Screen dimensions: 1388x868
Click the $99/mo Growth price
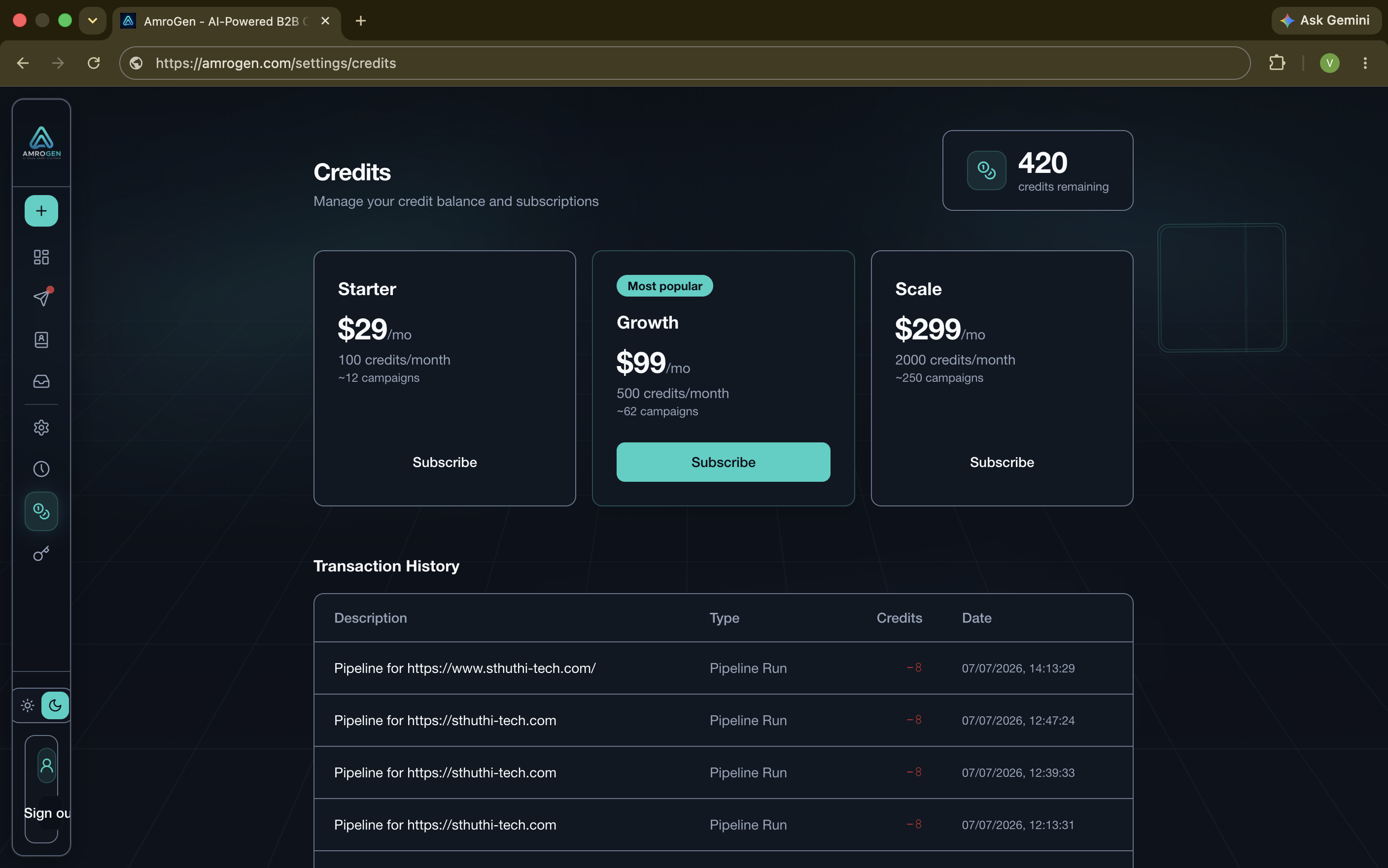653,363
